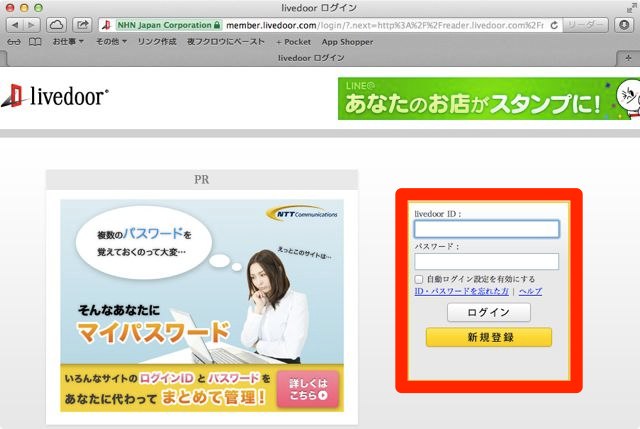Screen dimensions: 640x429
Task: Open the LINE@ green banner ad
Action: (489, 98)
